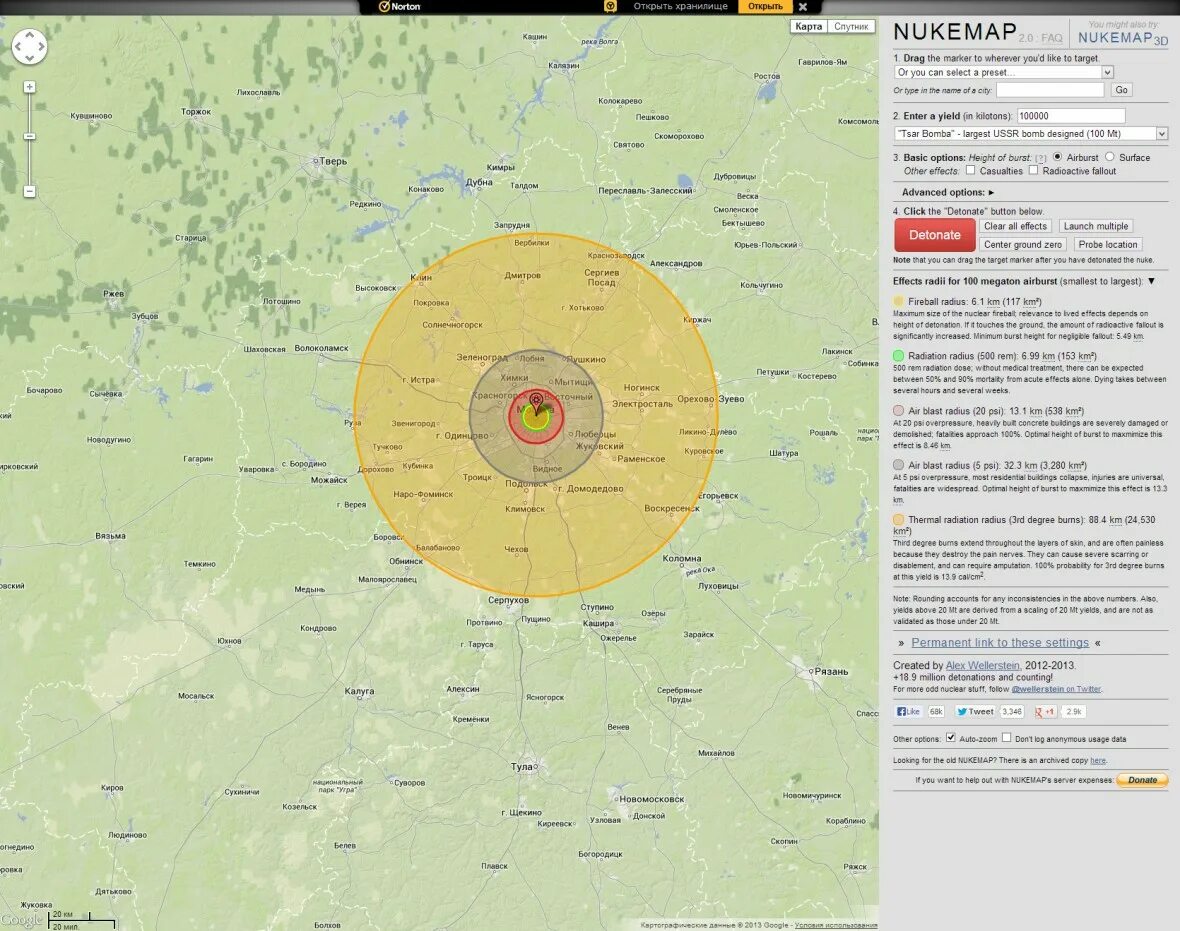Select the Airburst radio button

point(1057,157)
